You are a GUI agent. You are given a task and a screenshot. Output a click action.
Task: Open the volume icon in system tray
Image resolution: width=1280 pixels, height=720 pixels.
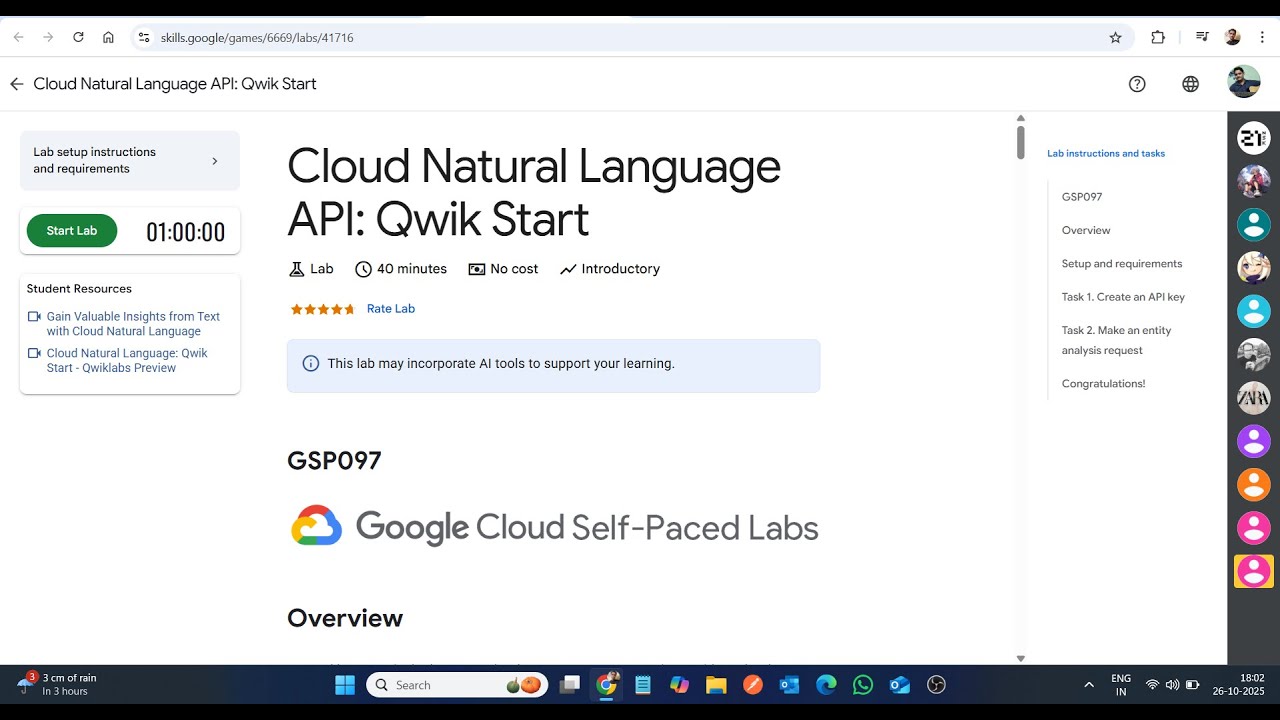(x=1172, y=685)
